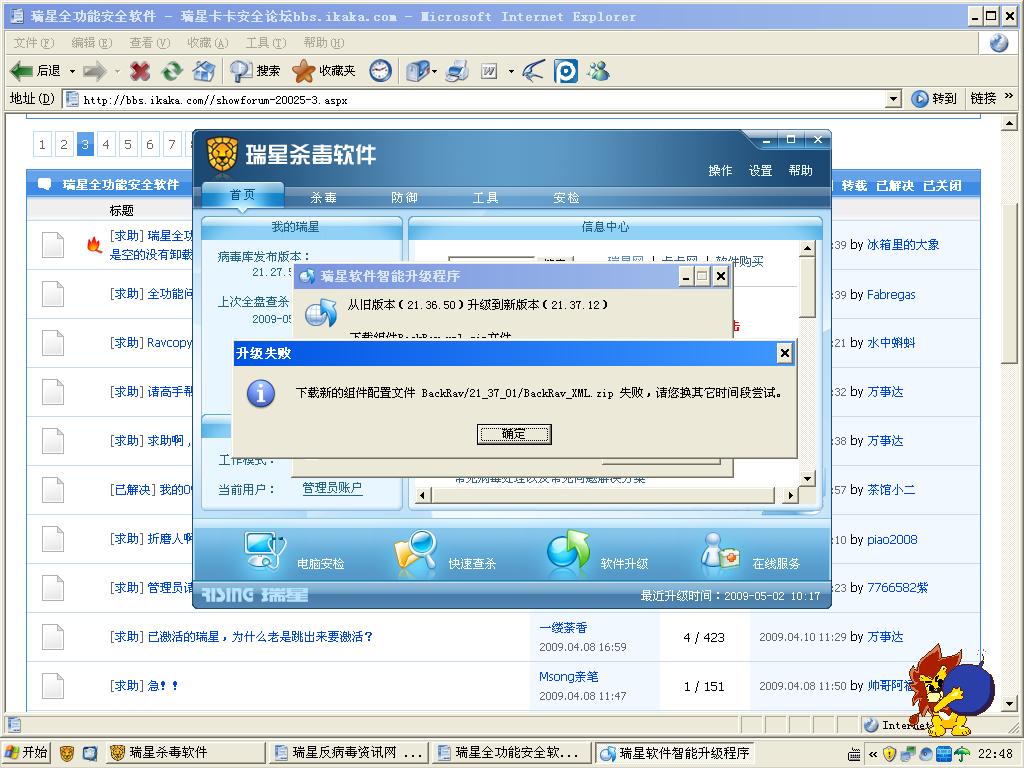Open the Favorites star (收藏夹) button

[324, 71]
